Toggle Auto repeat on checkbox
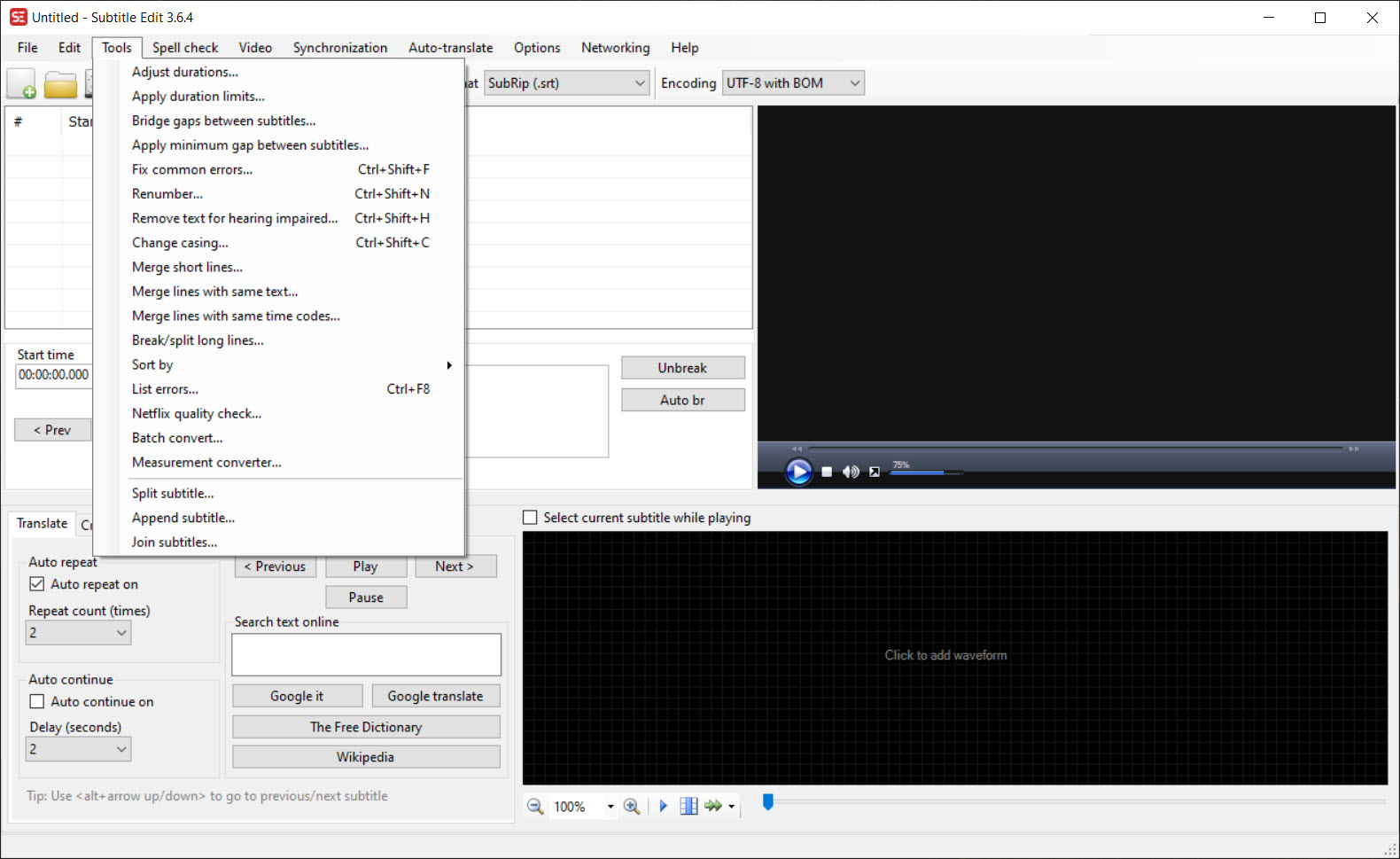Screen dimensions: 1400x859 click(x=37, y=584)
